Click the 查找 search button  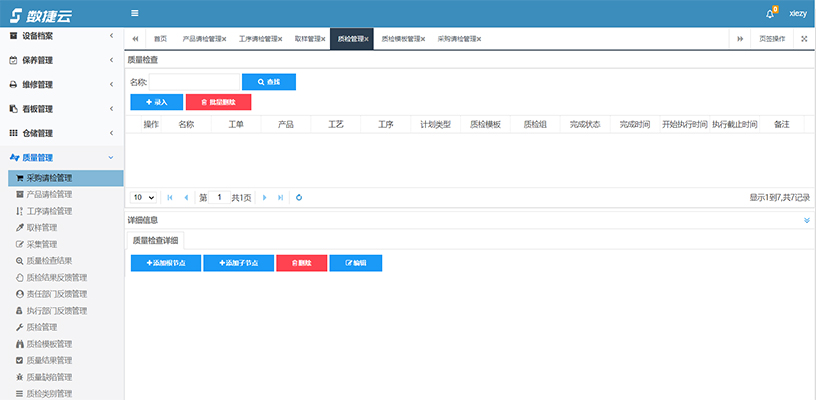pos(269,82)
